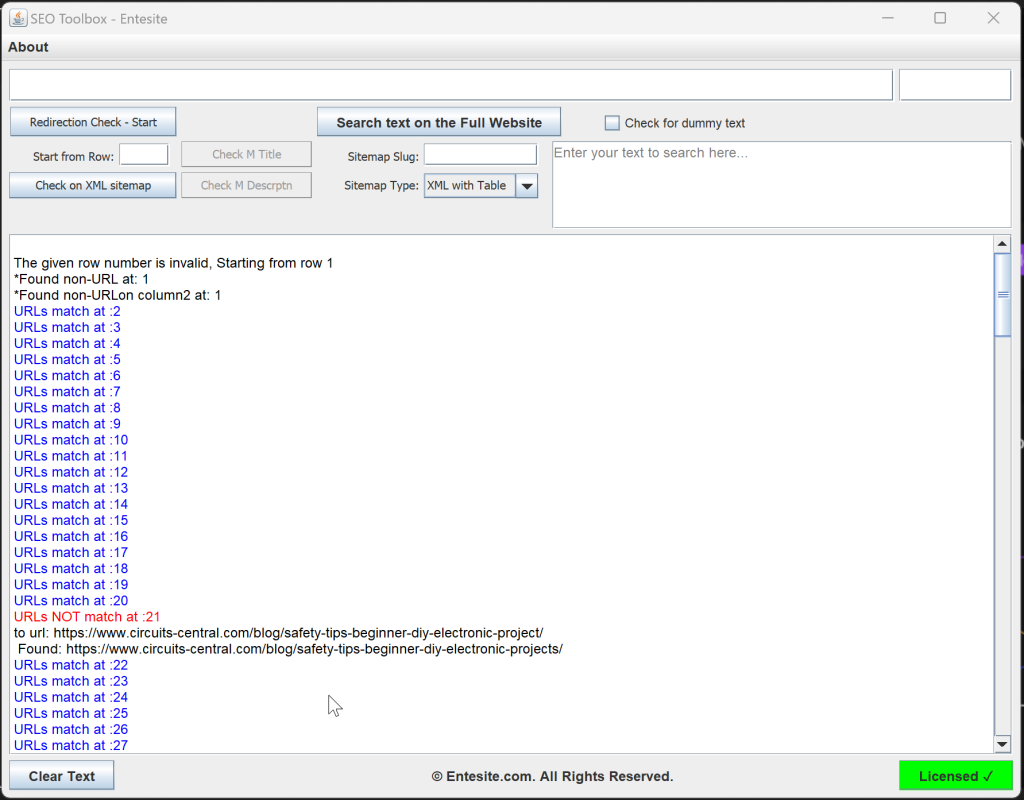
Task: Enable Check for dummy text checkbox
Action: point(612,123)
